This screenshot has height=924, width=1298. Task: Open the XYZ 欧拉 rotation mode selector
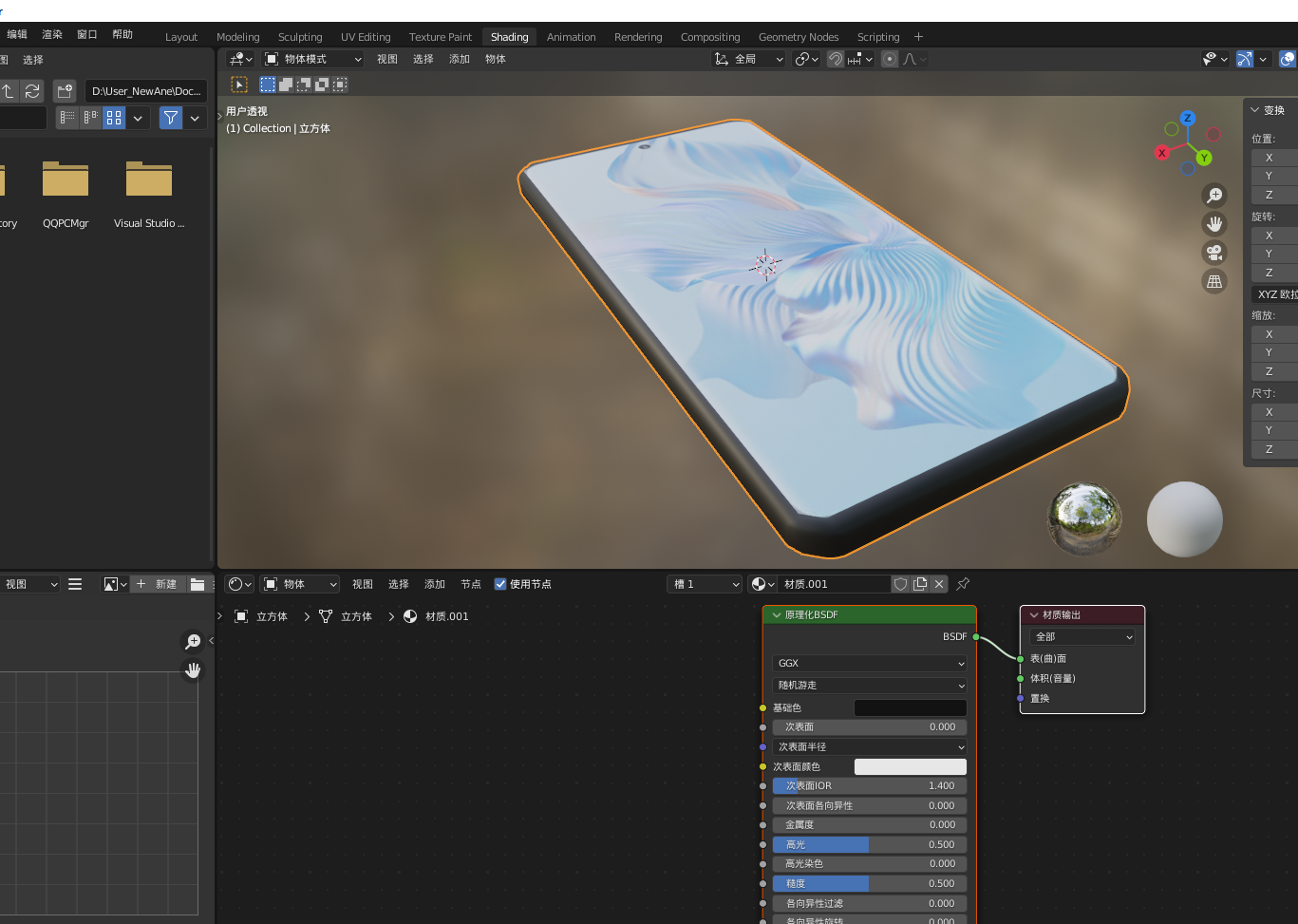1274,294
